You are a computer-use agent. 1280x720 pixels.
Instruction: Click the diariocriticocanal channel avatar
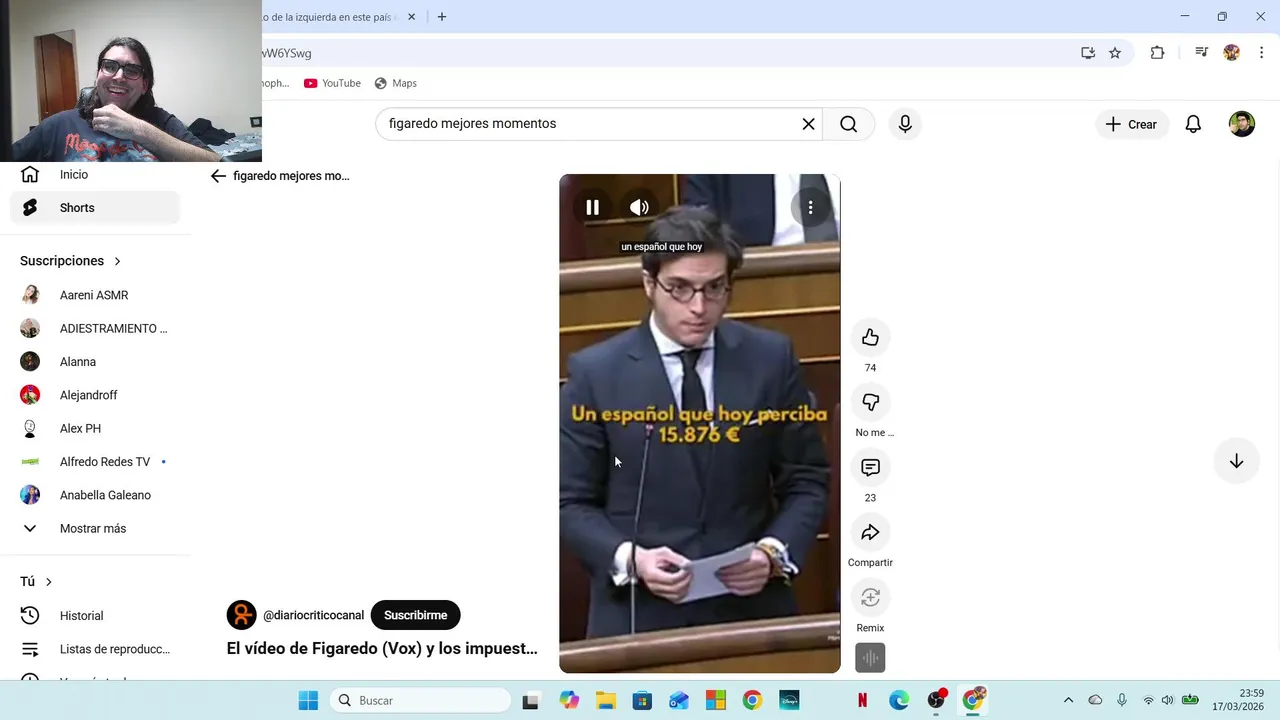coord(242,615)
